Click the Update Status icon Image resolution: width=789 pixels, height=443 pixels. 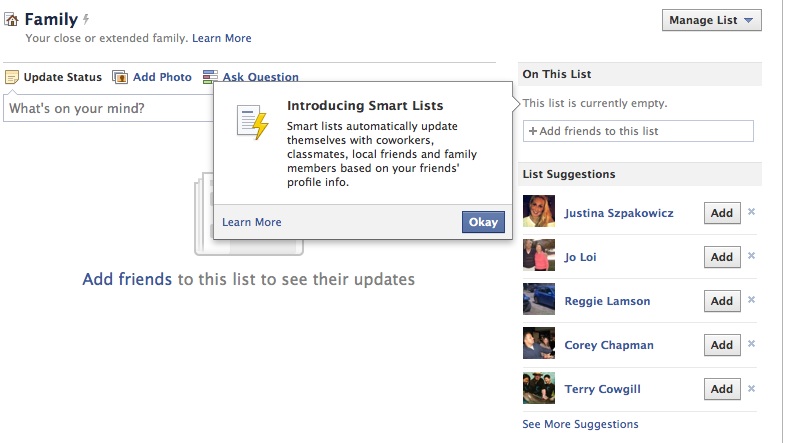pos(12,77)
